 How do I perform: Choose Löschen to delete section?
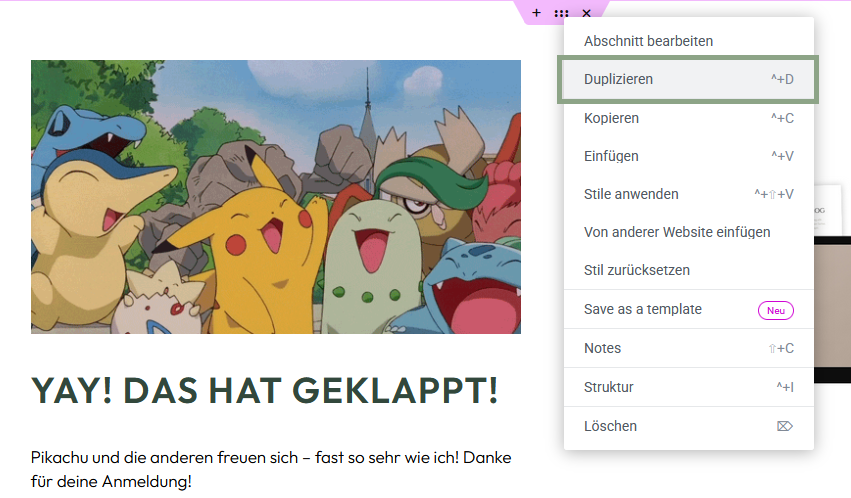689,426
